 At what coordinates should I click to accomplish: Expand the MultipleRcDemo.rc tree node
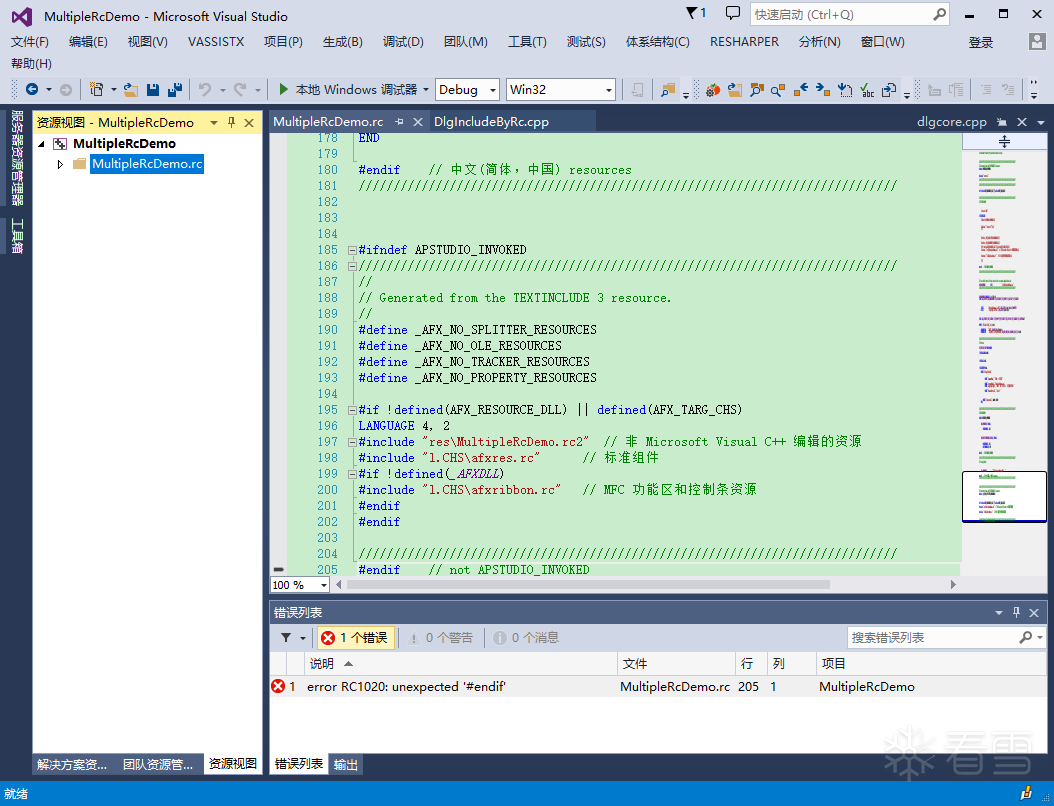60,164
